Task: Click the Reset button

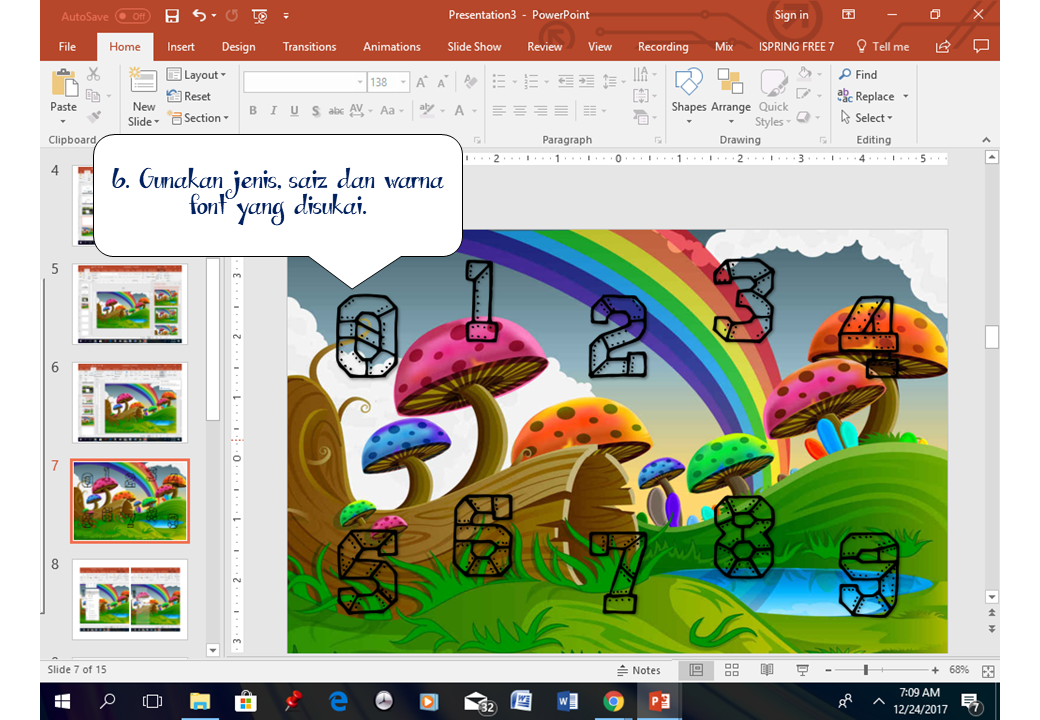Action: 189,96
